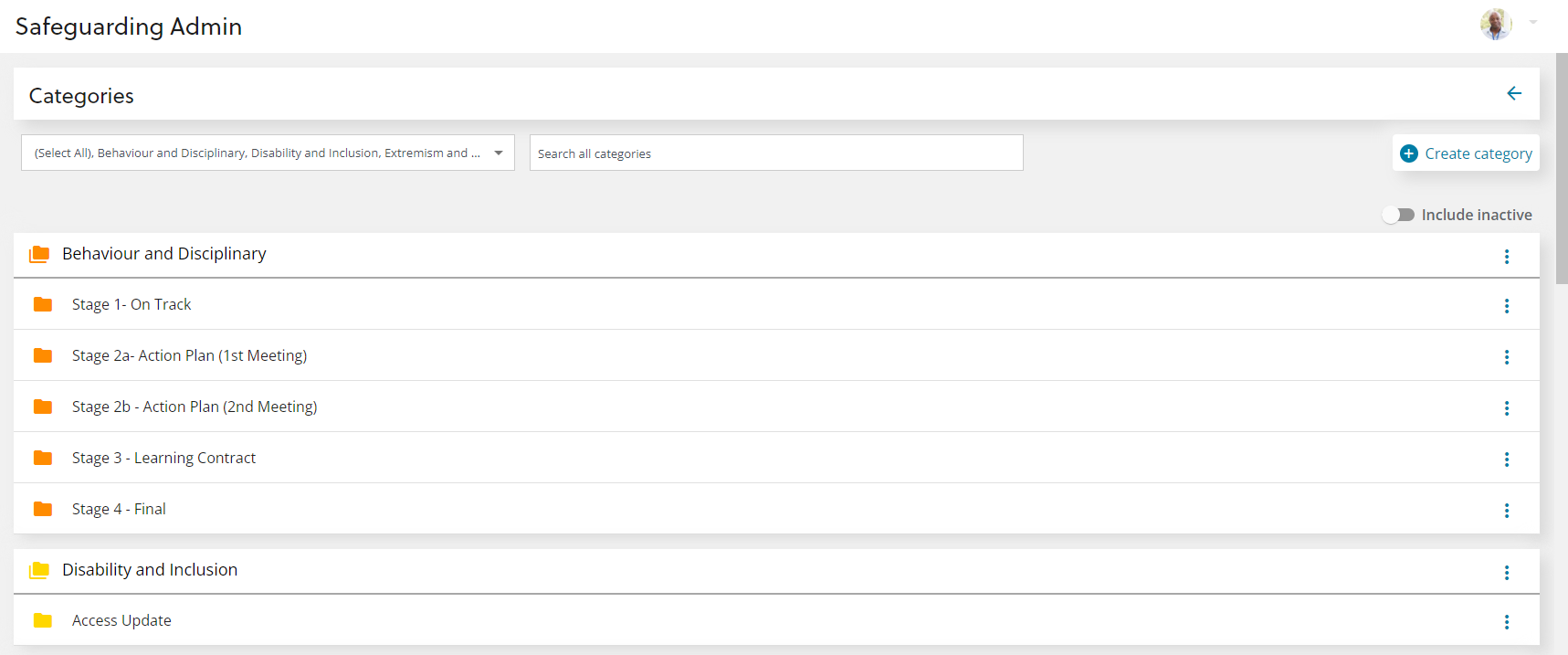Screen dimensions: 1568x655
Task: Click the folder icon next to Stage 1- On Track
Action: (x=43, y=304)
